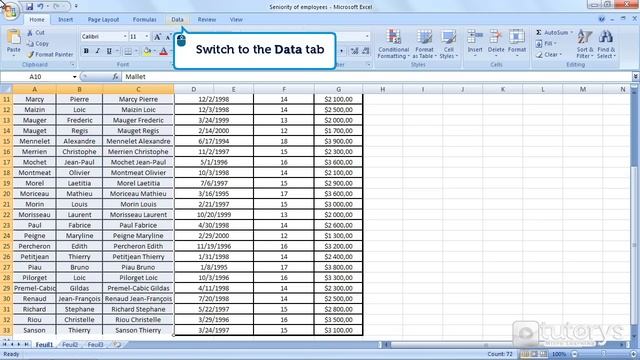Cut the selected cells
Image resolution: width=640 pixels, height=360 pixels.
pyautogui.click(x=36, y=33)
